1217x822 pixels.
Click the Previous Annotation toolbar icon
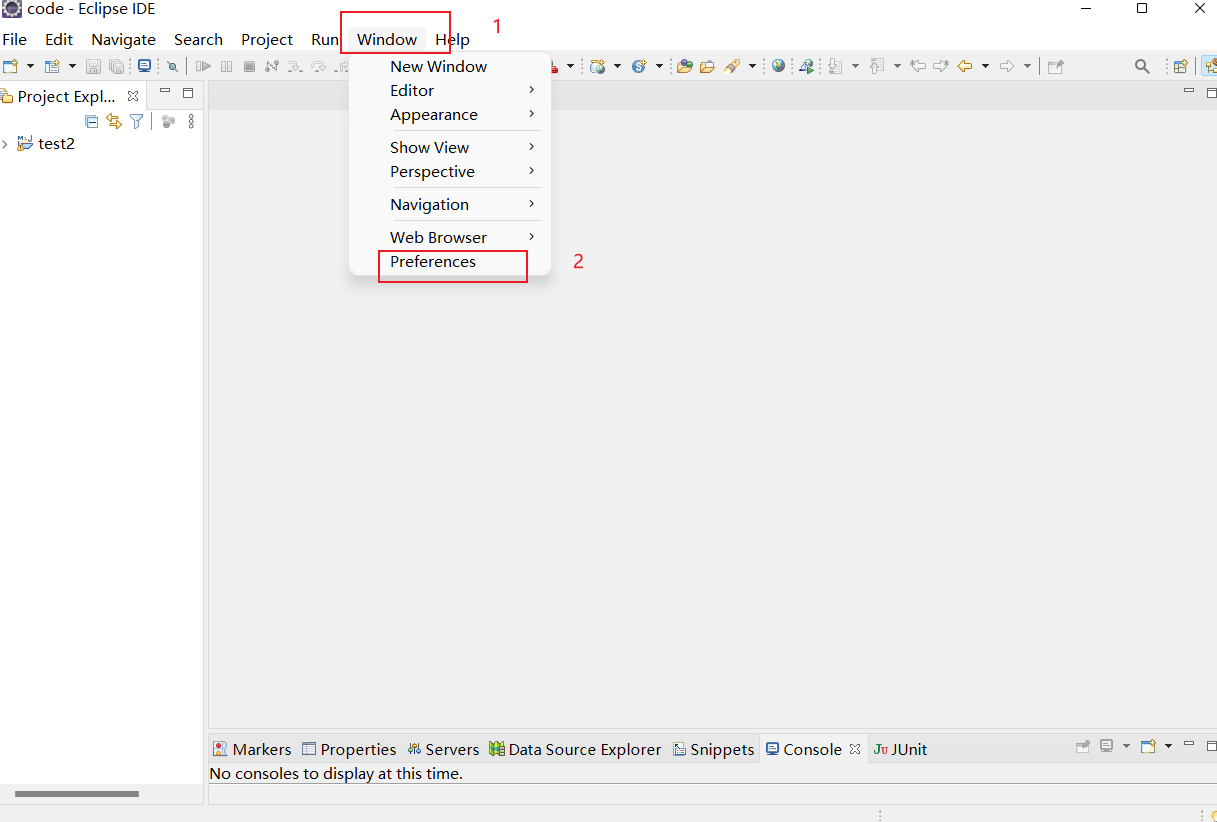click(877, 66)
